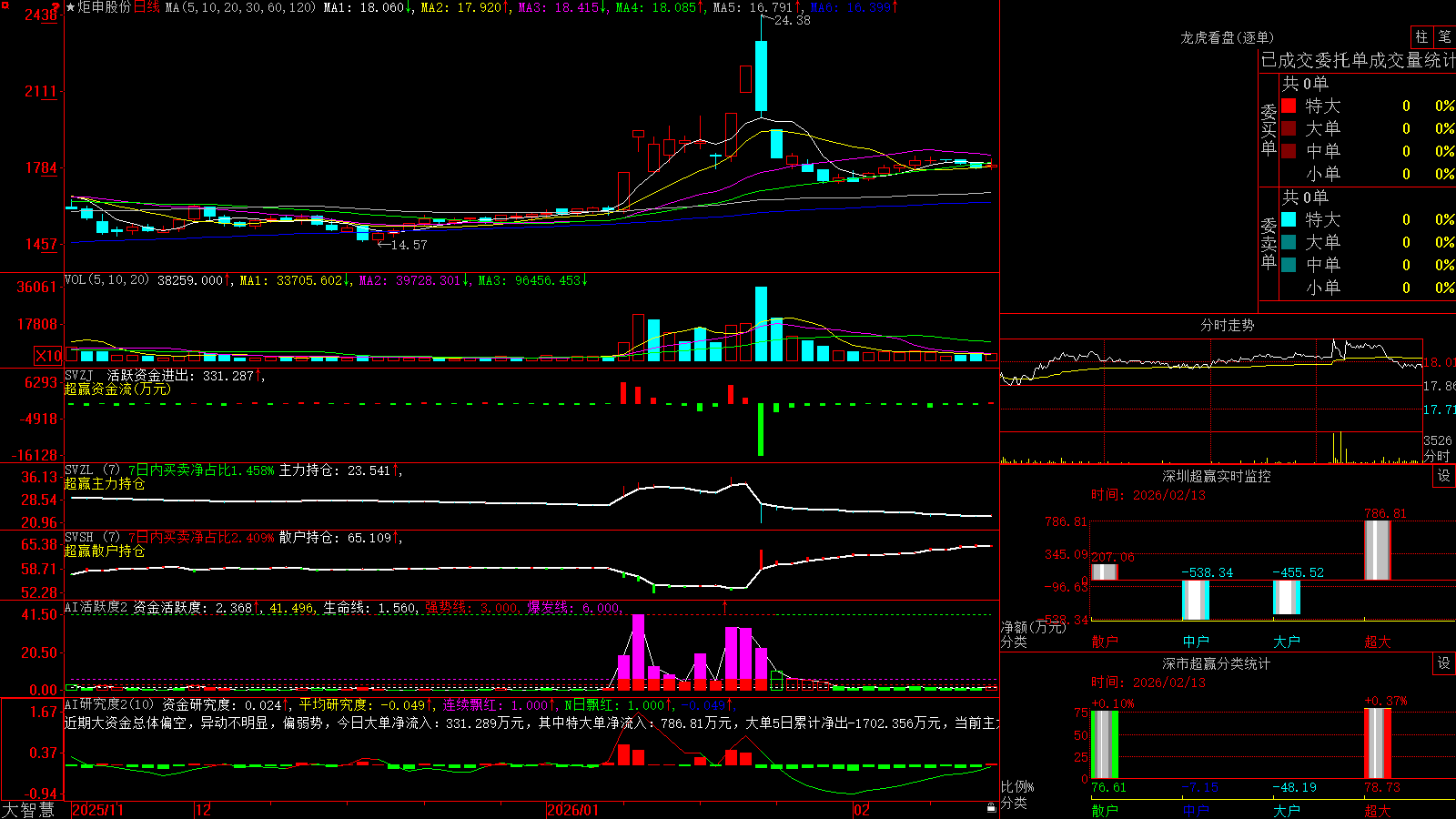1456x819 pixels.
Task: Toggle the 柱 bar display mode
Action: click(1421, 36)
